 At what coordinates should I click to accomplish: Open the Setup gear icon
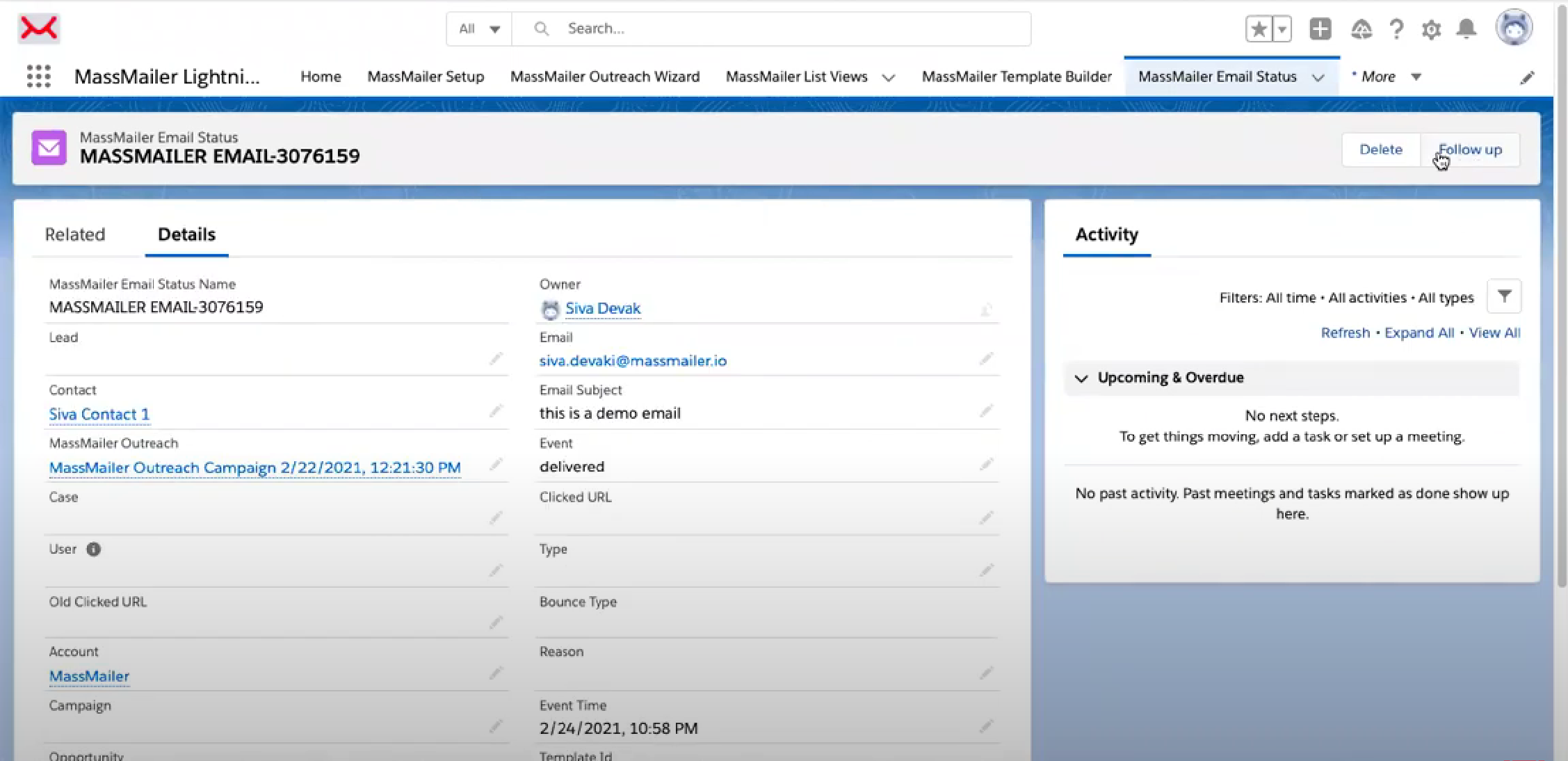click(1431, 29)
